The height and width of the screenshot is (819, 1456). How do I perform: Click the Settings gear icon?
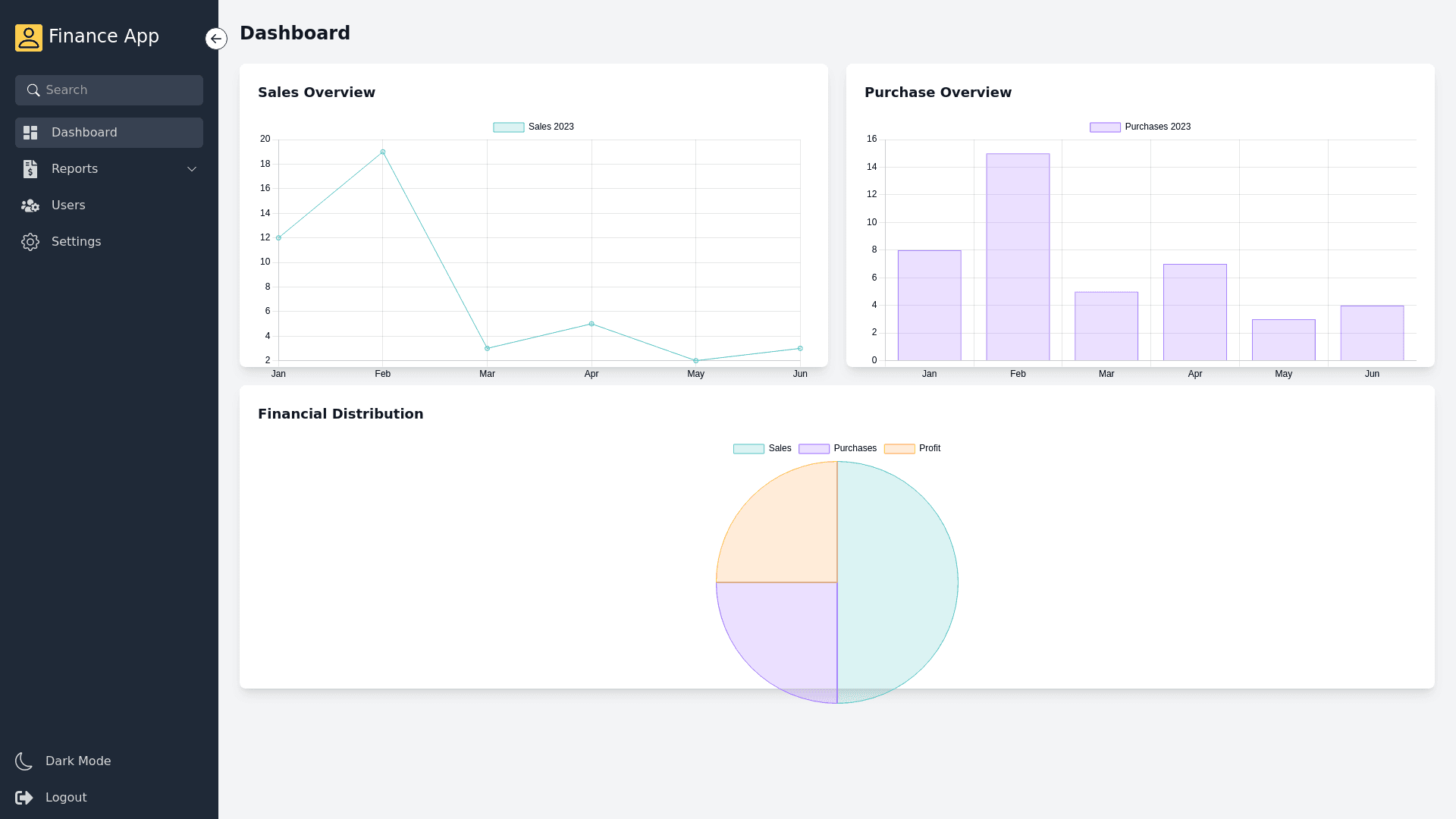[x=30, y=242]
